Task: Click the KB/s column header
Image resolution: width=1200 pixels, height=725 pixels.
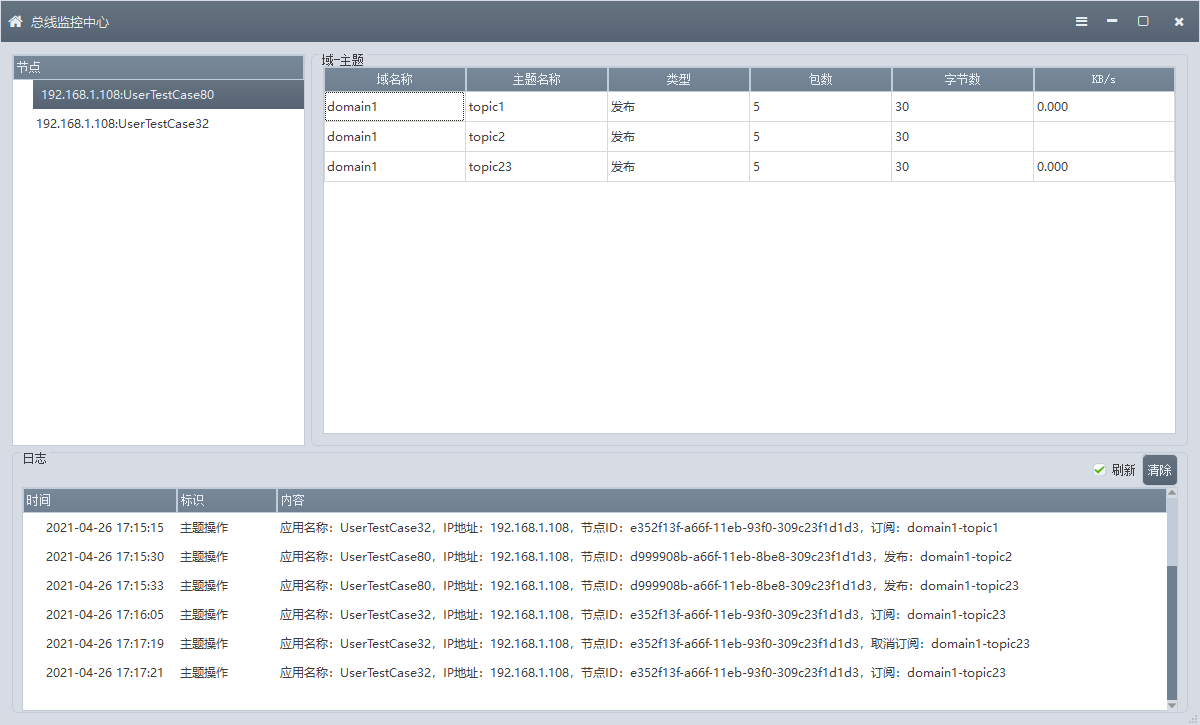Action: point(1104,80)
